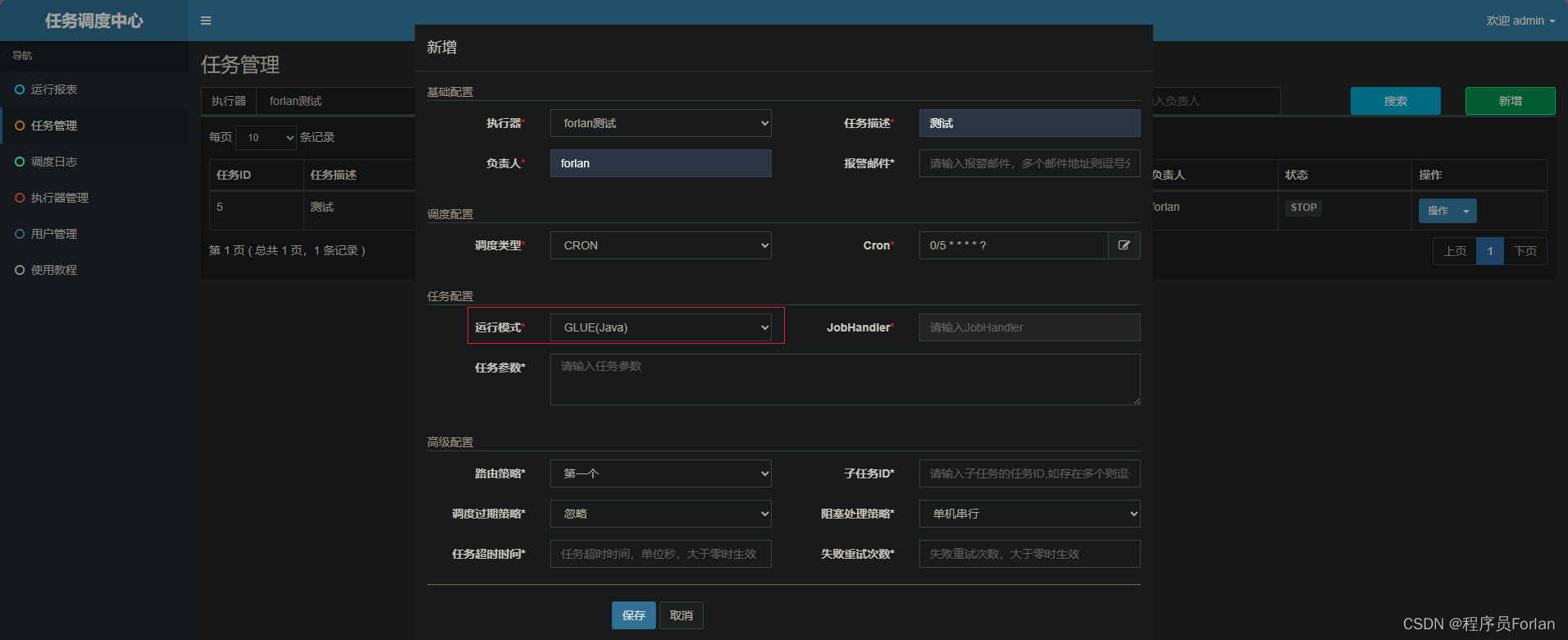
Task: Click the 使用教程 sidebar circle icon
Action: pos(20,270)
